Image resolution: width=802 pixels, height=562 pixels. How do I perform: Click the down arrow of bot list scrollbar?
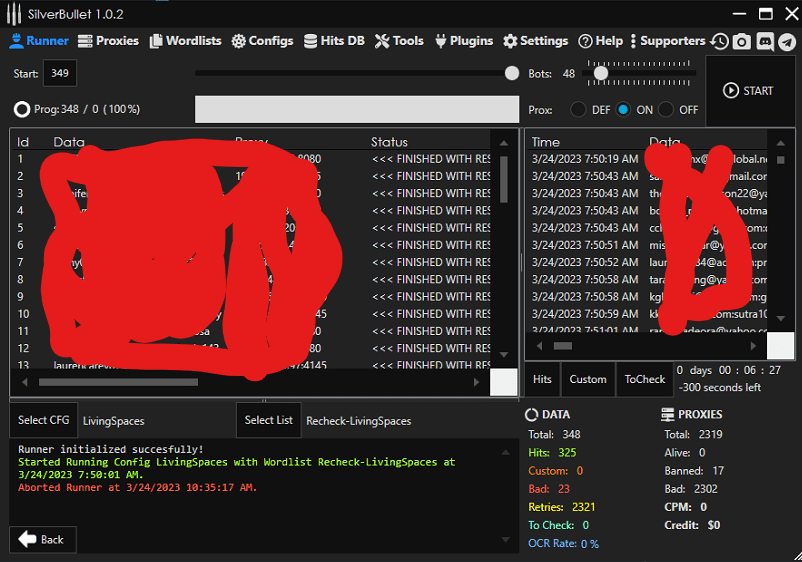(x=503, y=355)
